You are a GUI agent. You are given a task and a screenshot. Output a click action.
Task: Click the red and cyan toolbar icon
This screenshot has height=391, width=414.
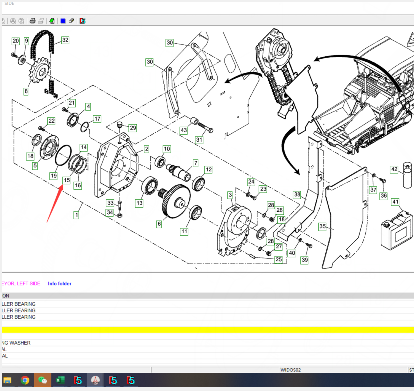point(82,21)
